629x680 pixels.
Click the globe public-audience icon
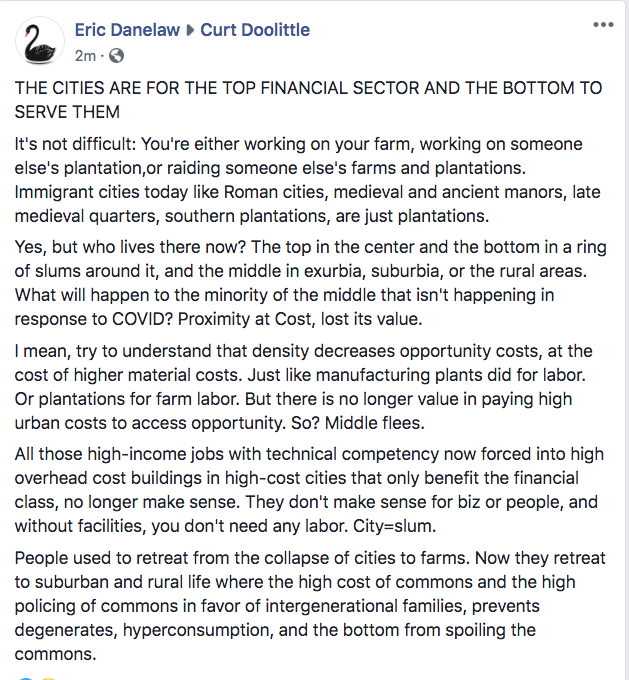(x=115, y=55)
